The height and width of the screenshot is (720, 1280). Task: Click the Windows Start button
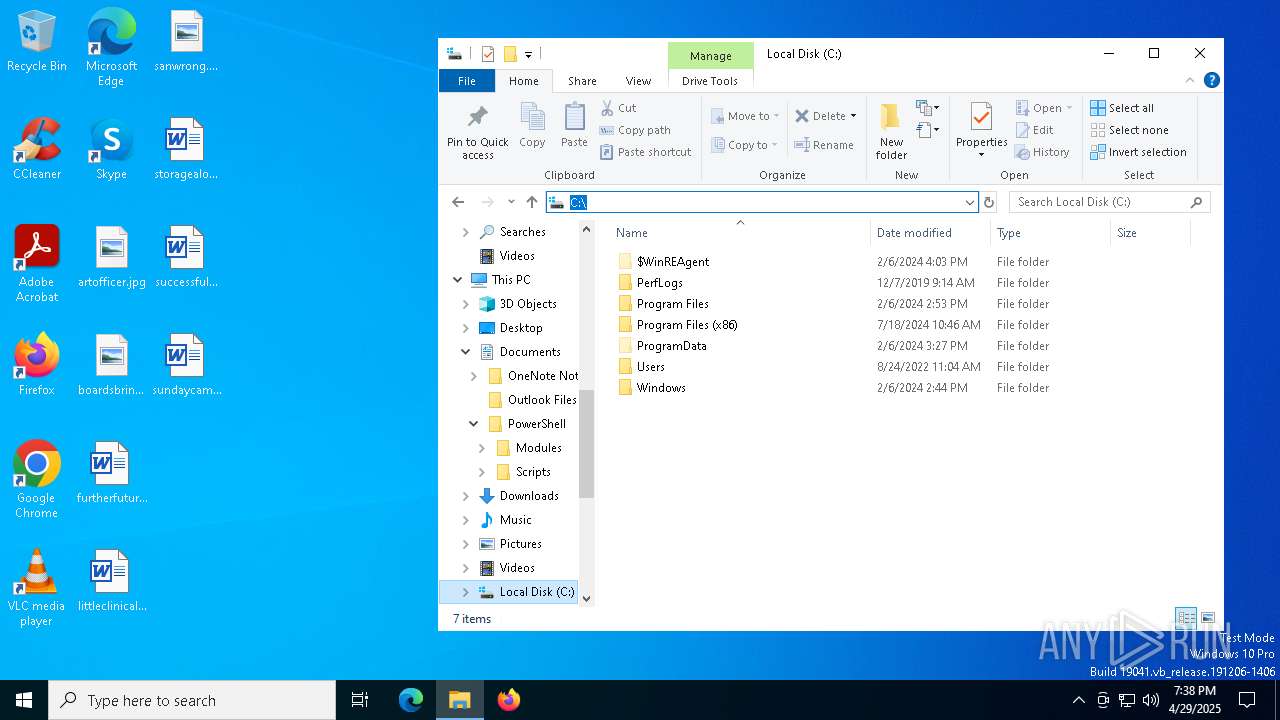24,700
